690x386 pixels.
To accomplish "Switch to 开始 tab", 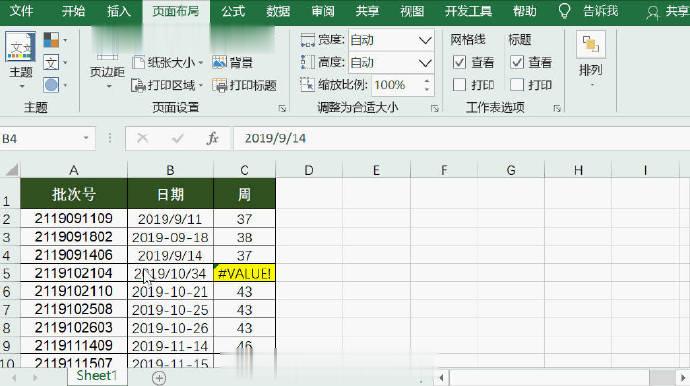I will pyautogui.click(x=73, y=11).
